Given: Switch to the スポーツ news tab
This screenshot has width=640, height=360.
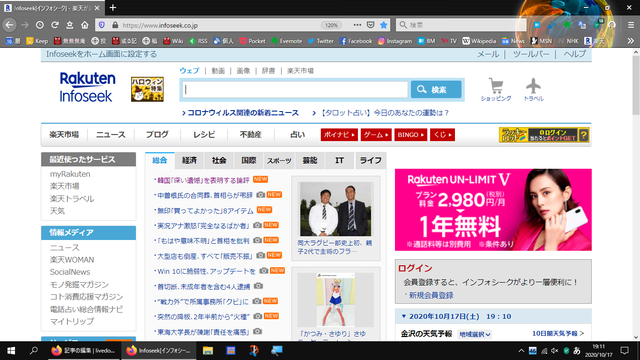Looking at the screenshot, I should point(279,160).
